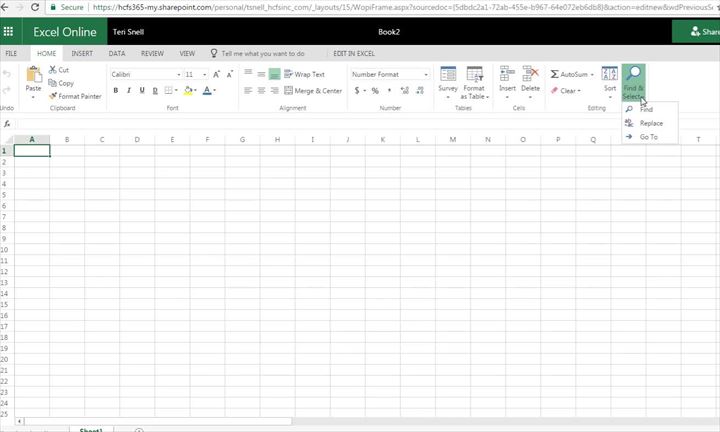This screenshot has height=432, width=720.
Task: Open the font name dropdown Calibri
Action: (141, 74)
